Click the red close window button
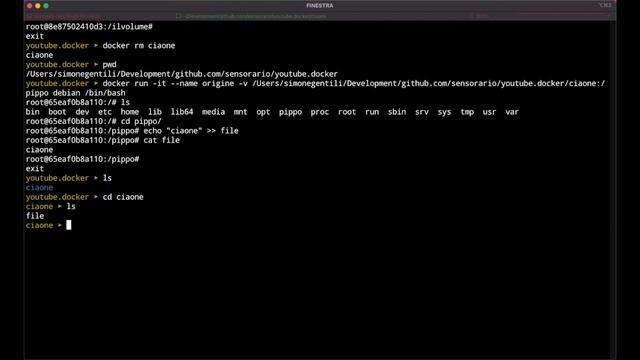 pyautogui.click(x=29, y=6)
